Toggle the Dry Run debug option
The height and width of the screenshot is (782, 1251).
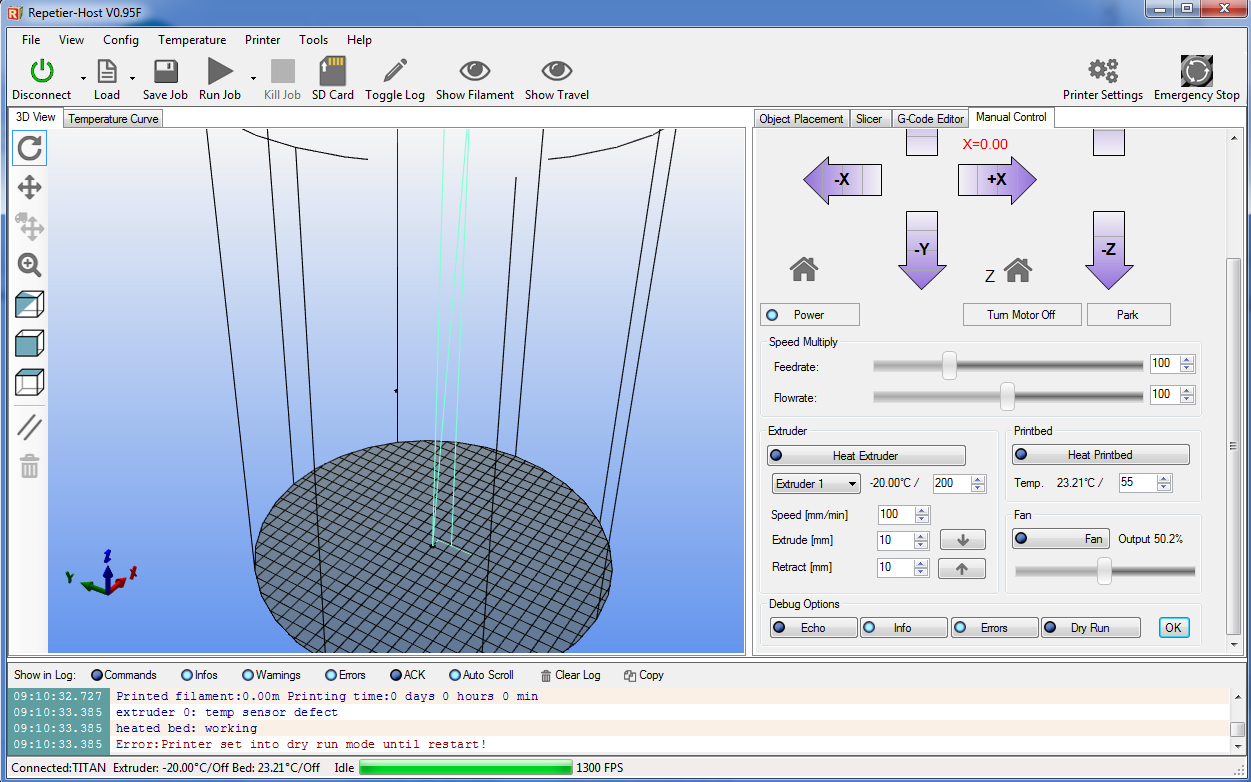(x=1090, y=628)
